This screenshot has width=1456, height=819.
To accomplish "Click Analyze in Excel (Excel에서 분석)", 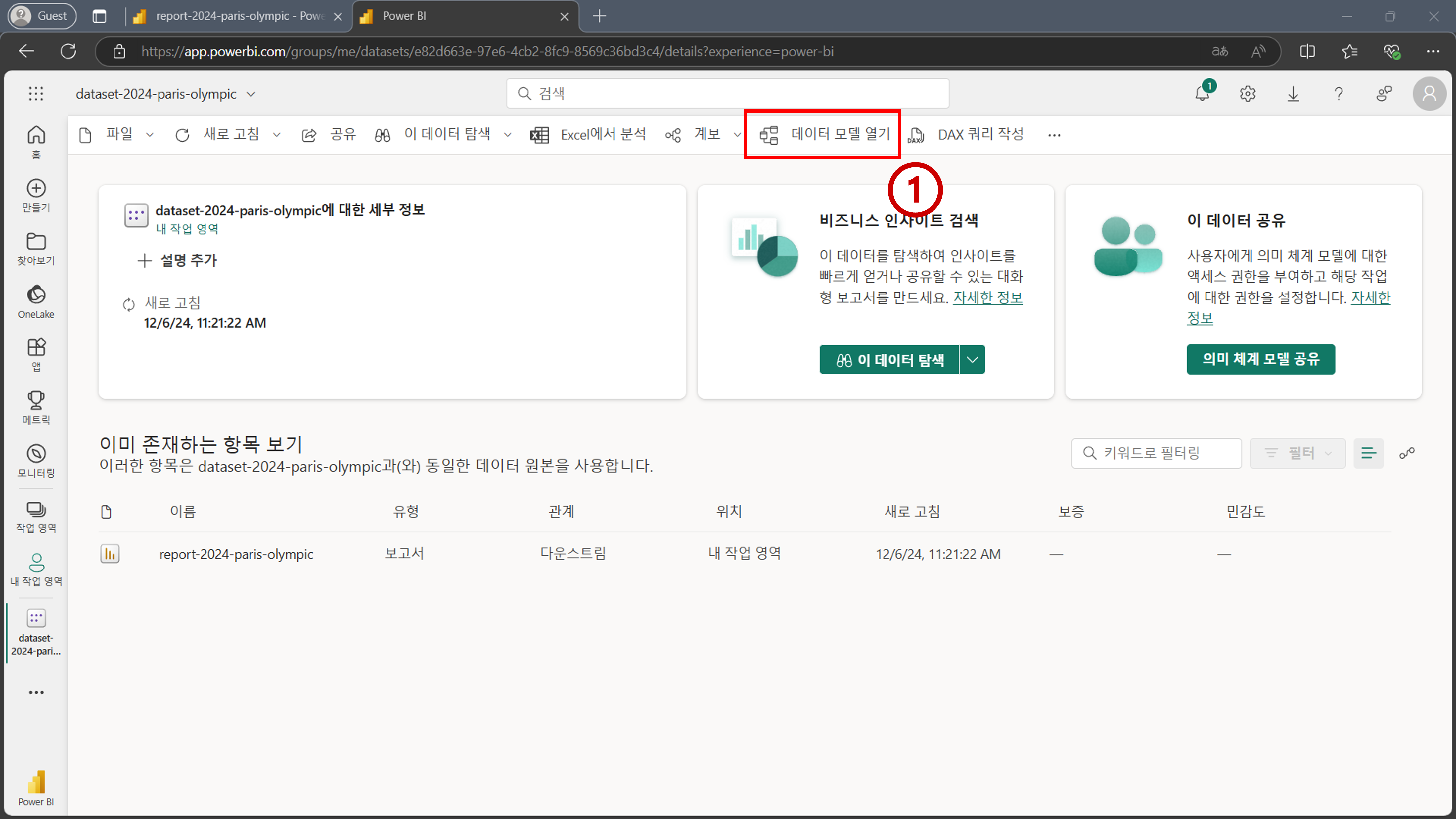I will point(588,135).
